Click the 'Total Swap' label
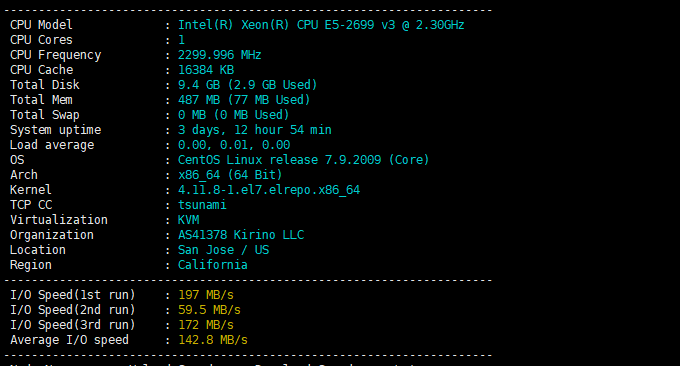680x366 pixels. click(45, 115)
